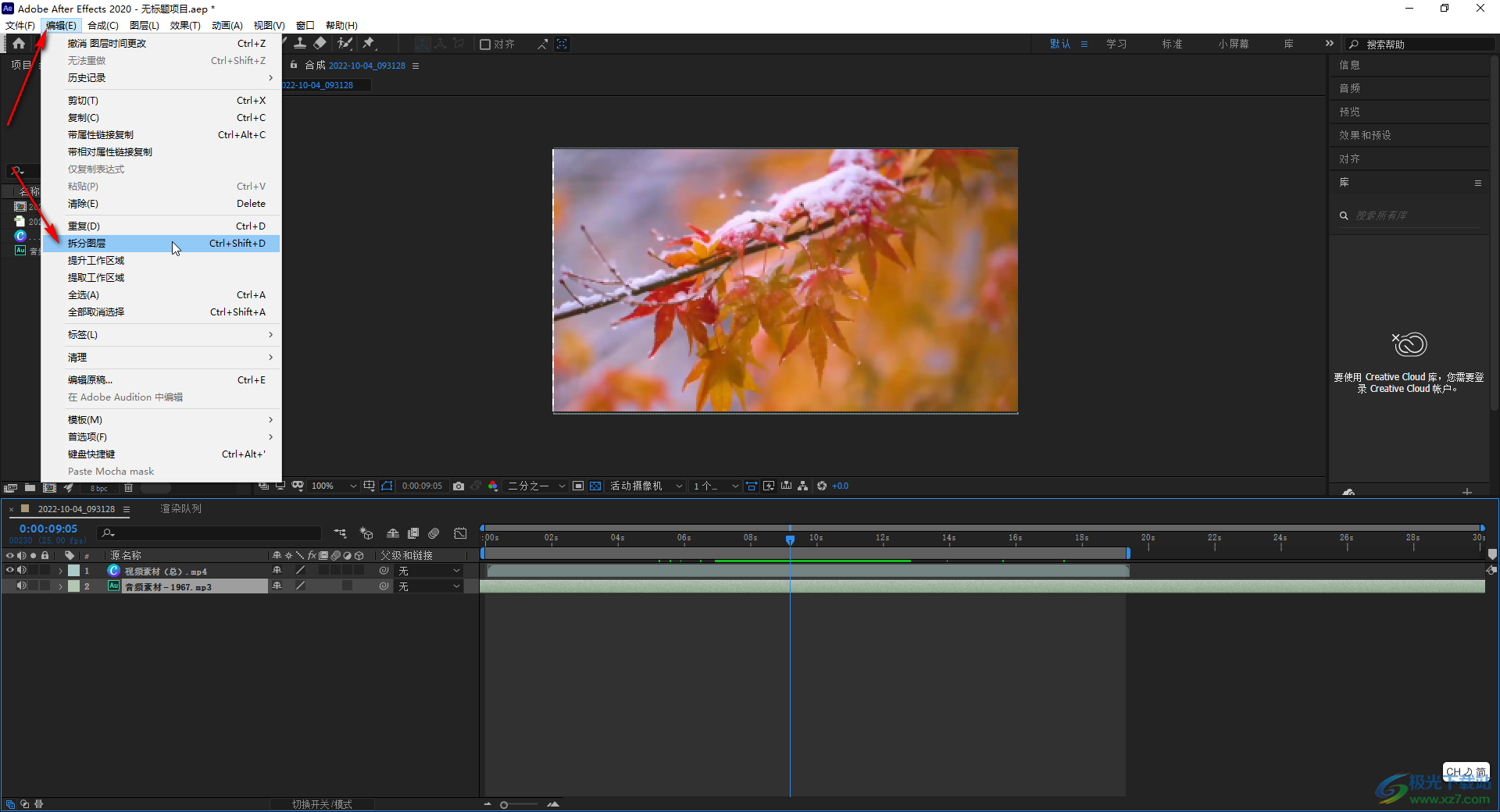This screenshot has width=1500, height=812.
Task: Open the 活动摄像机 camera view dropdown
Action: tap(646, 486)
